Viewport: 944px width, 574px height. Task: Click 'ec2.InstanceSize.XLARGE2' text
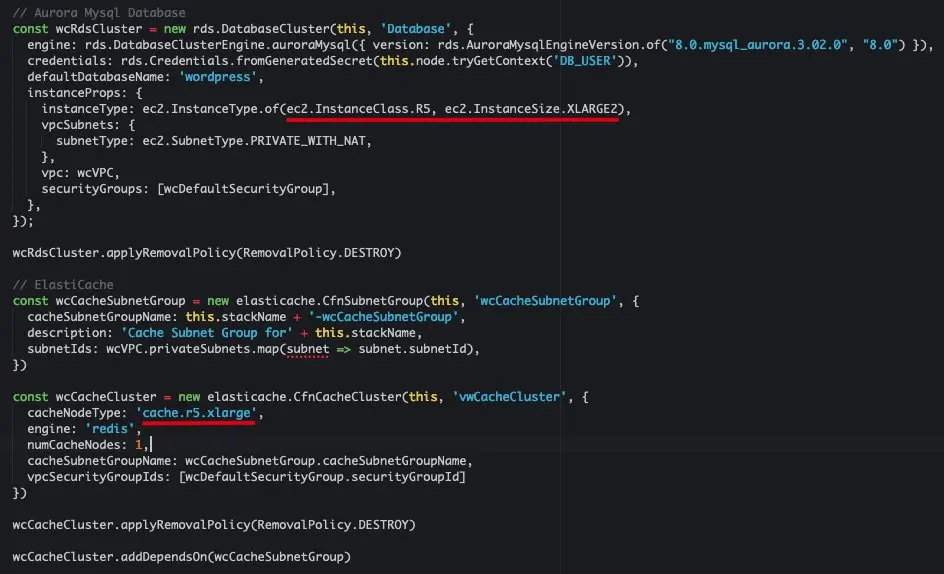click(x=532, y=109)
